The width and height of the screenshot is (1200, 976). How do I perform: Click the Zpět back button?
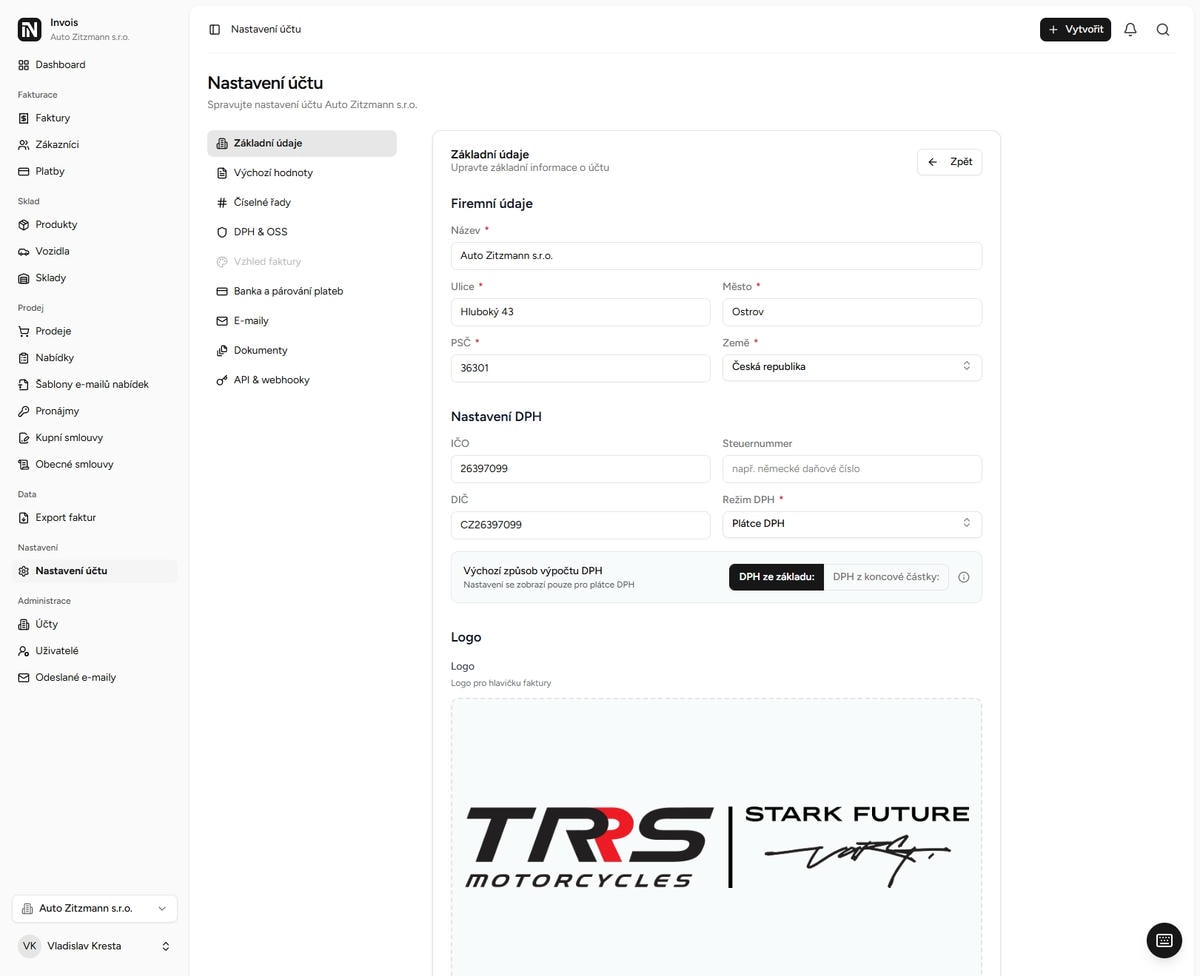(949, 162)
